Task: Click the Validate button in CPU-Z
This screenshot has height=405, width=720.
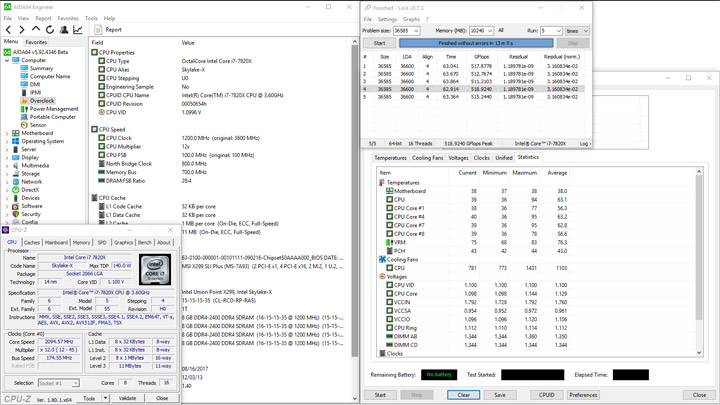Action: [x=127, y=398]
